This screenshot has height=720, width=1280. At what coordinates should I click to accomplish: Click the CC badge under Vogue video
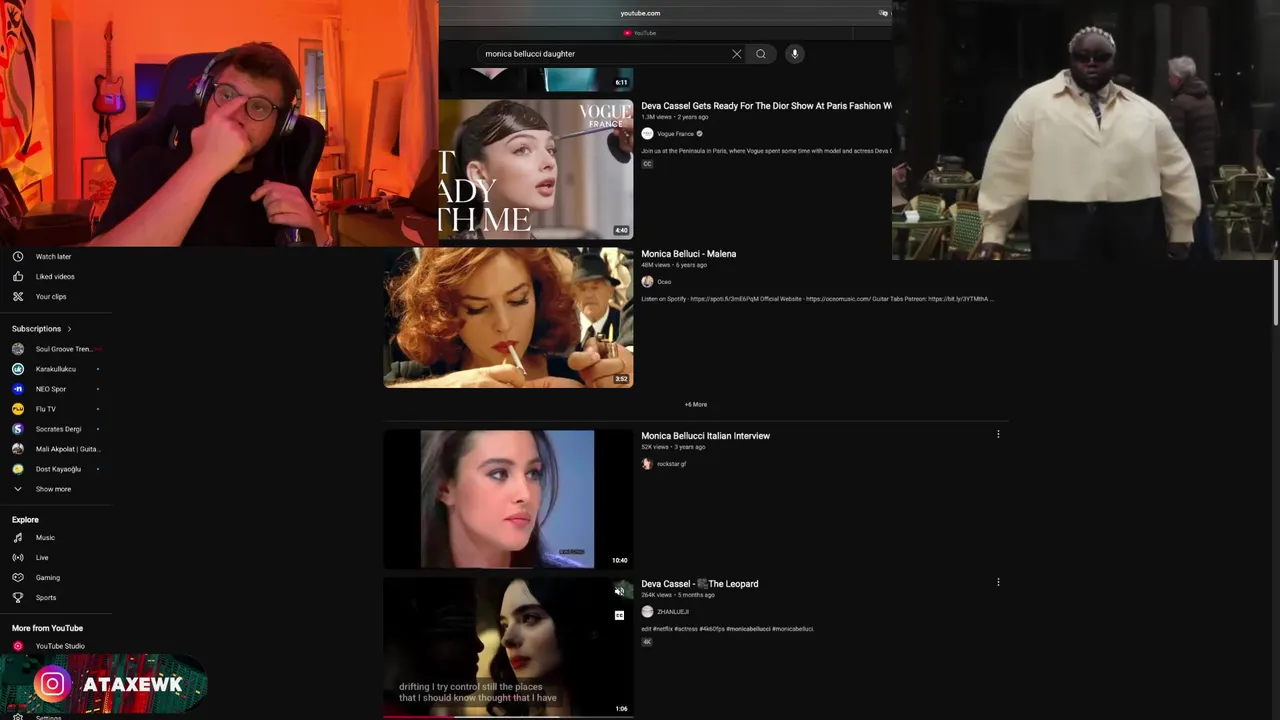(647, 164)
